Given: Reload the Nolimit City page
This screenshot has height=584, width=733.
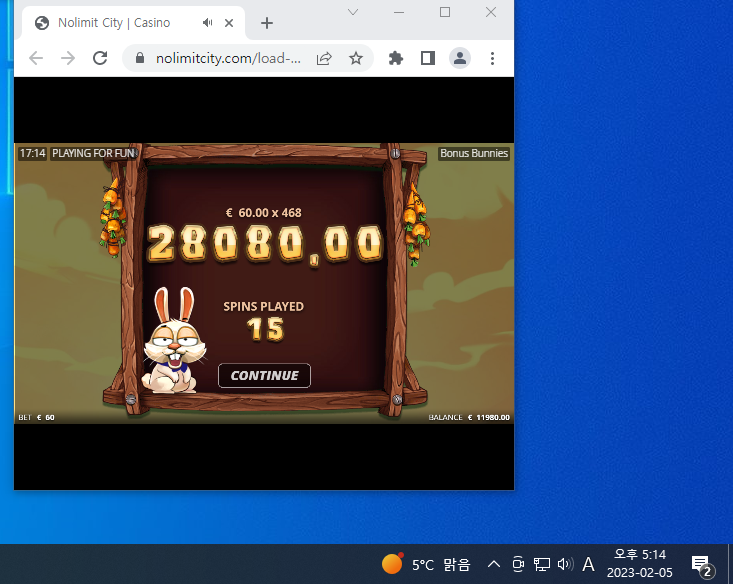Looking at the screenshot, I should tap(100, 58).
